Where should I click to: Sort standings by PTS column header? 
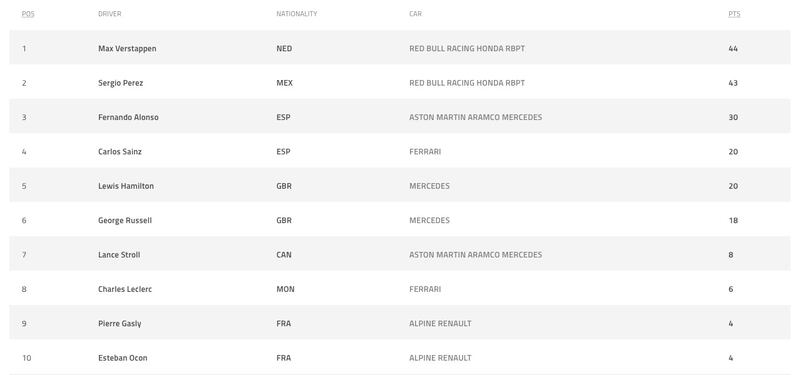click(x=734, y=14)
